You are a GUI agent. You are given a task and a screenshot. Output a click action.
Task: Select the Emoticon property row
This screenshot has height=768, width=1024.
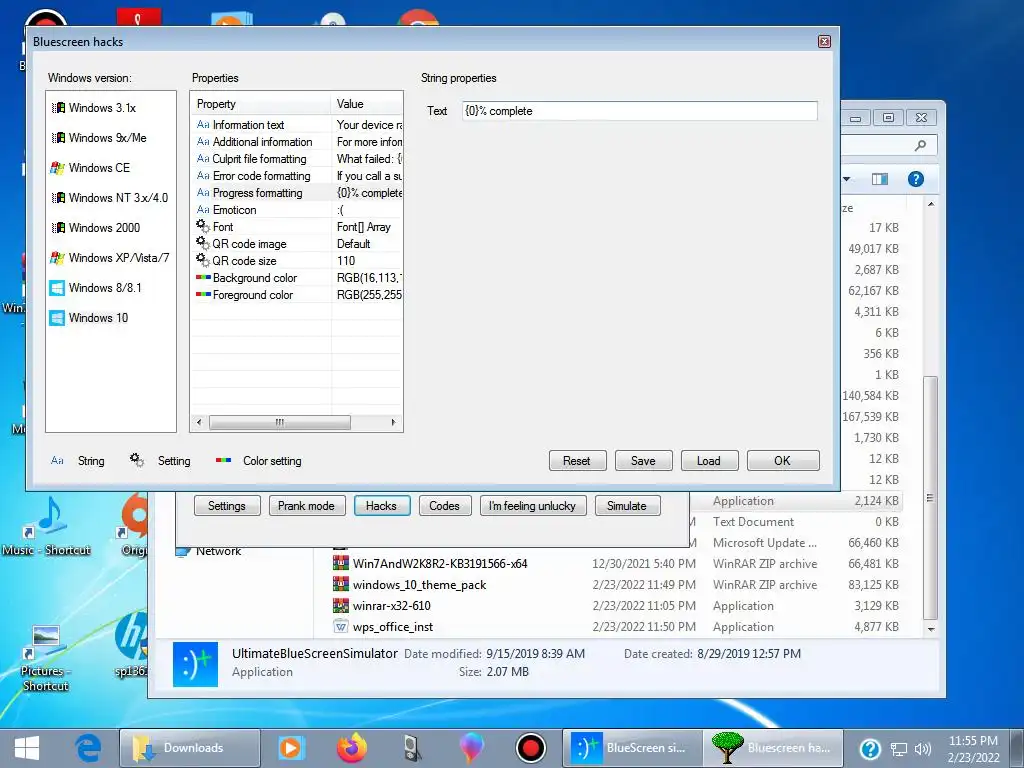click(x=296, y=210)
